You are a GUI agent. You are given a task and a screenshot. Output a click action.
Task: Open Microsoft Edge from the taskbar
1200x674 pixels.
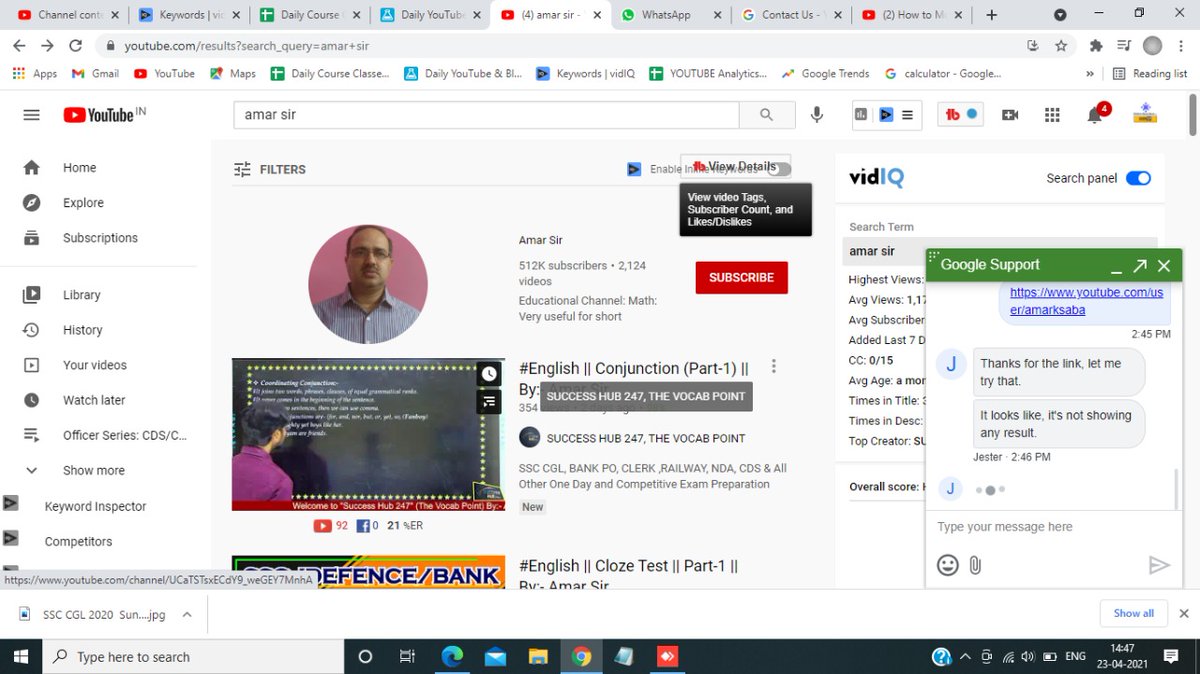453,657
